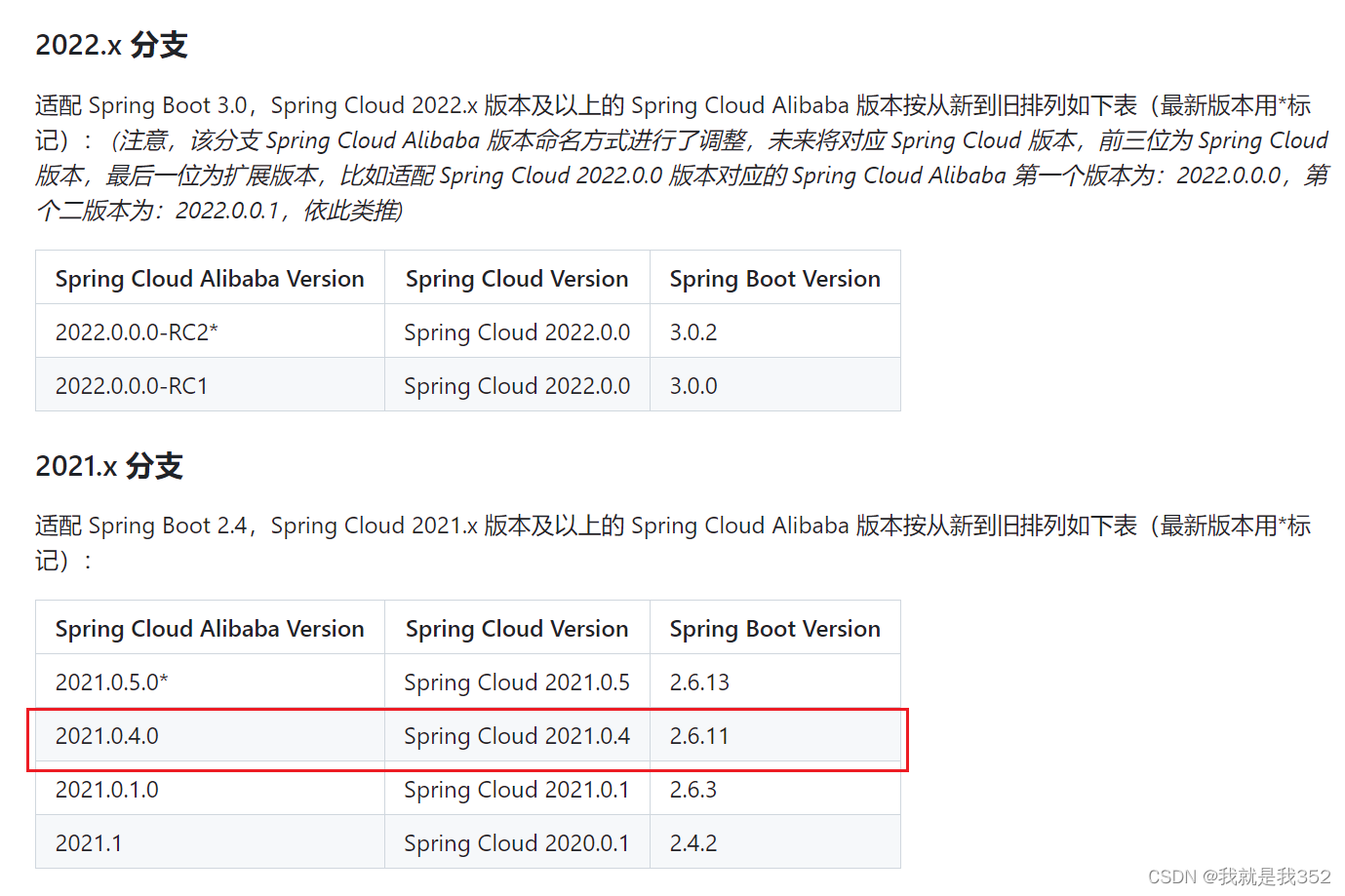The image size is (1345, 896).
Task: Click the '2022.x 分支' heading
Action: (x=111, y=45)
